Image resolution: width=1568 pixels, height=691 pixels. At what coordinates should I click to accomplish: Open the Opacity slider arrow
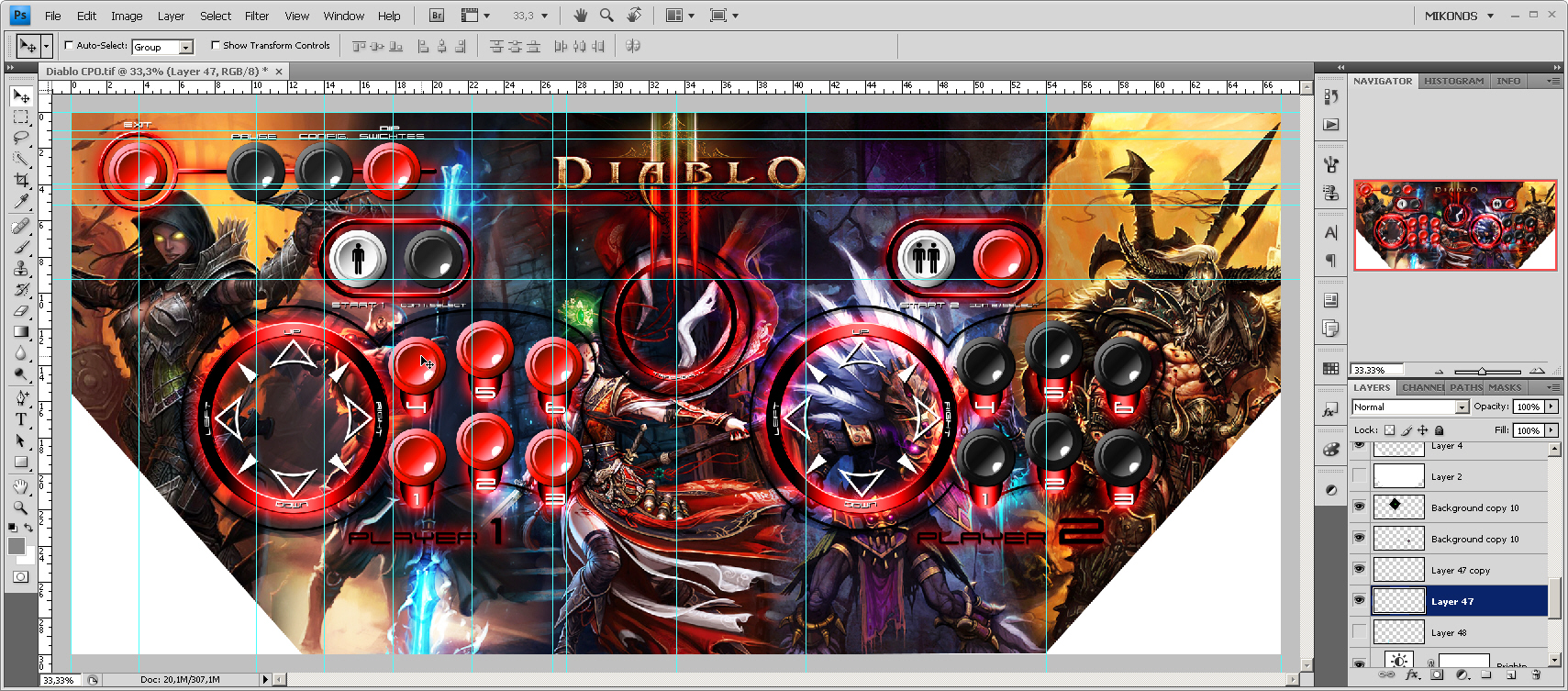(x=1551, y=407)
